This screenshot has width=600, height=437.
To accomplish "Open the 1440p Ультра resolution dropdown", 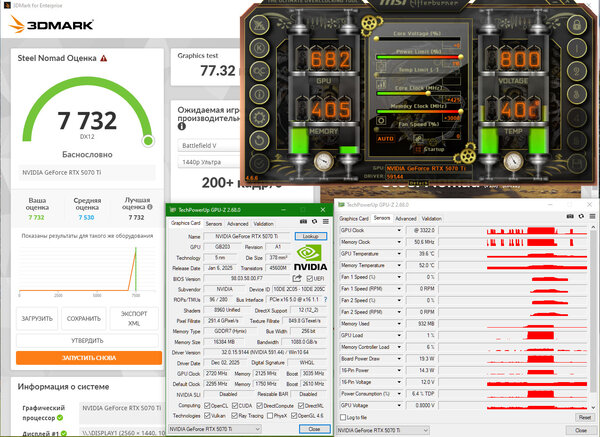I will pos(208,162).
